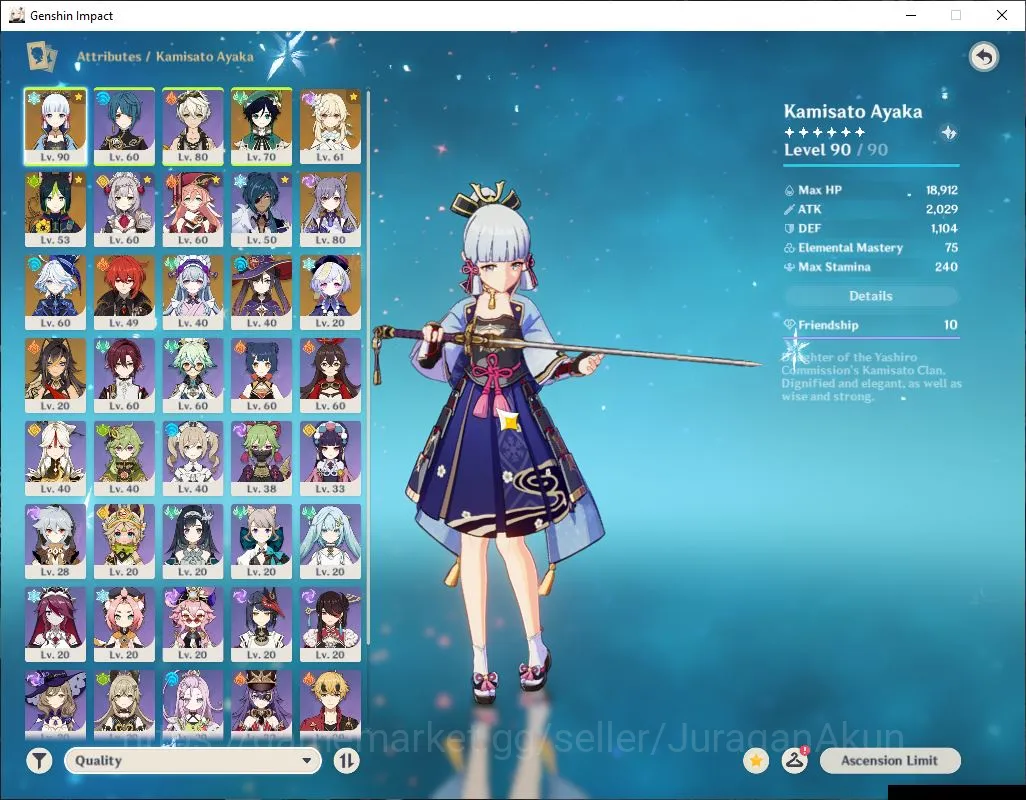Click the Details button
This screenshot has width=1026, height=800.
[x=871, y=296]
